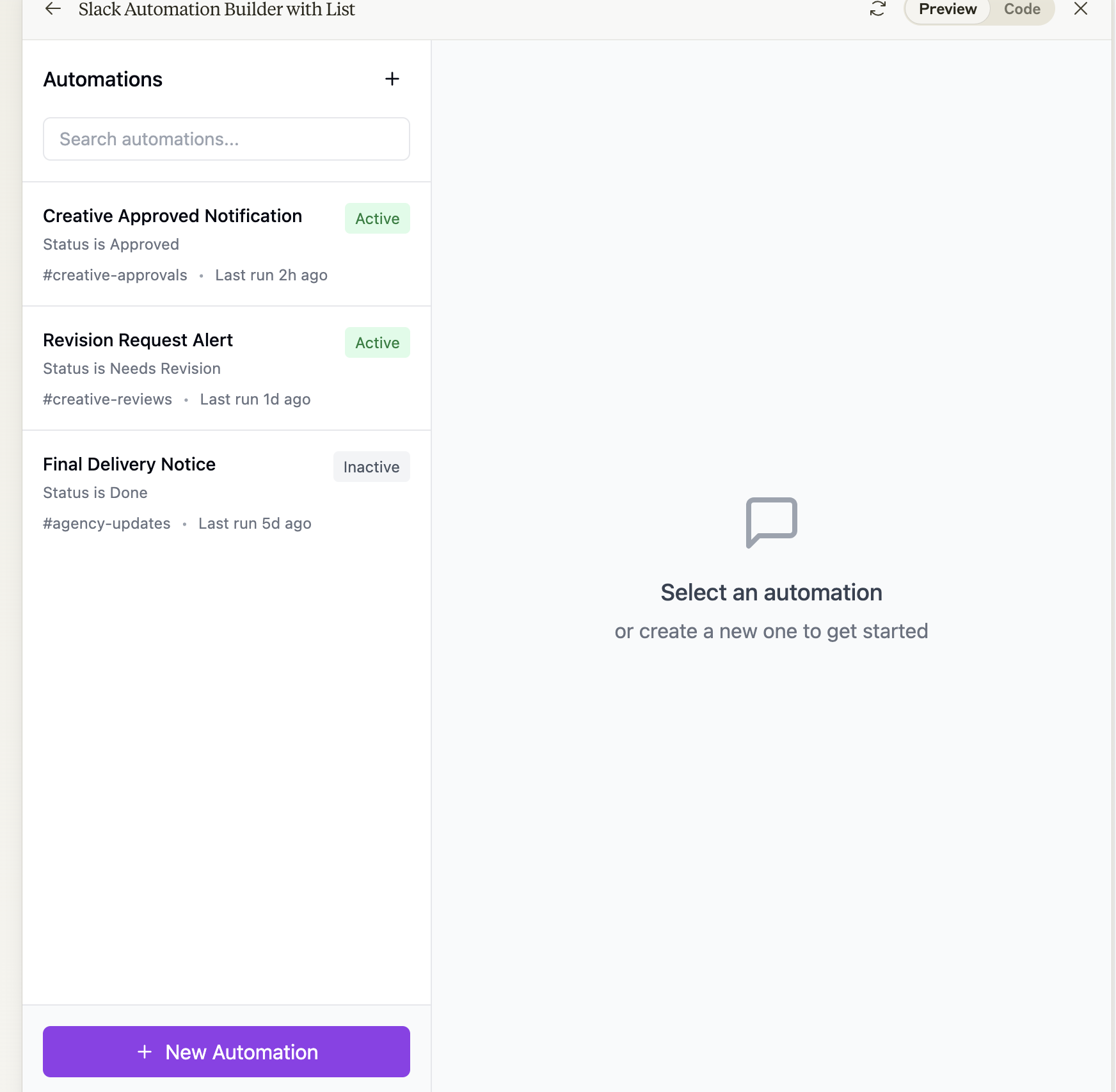Close the Slack Automation Builder panel

[1080, 9]
